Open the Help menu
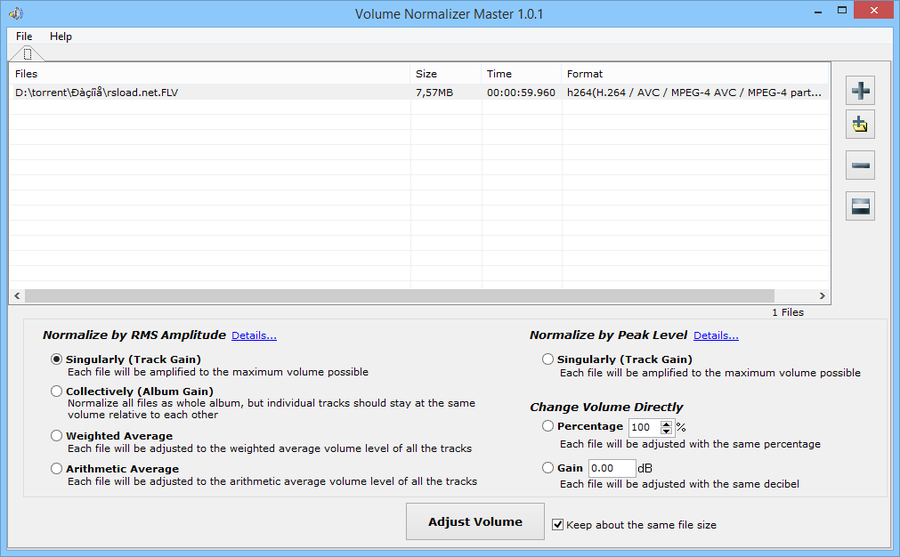900x557 pixels. [x=61, y=36]
